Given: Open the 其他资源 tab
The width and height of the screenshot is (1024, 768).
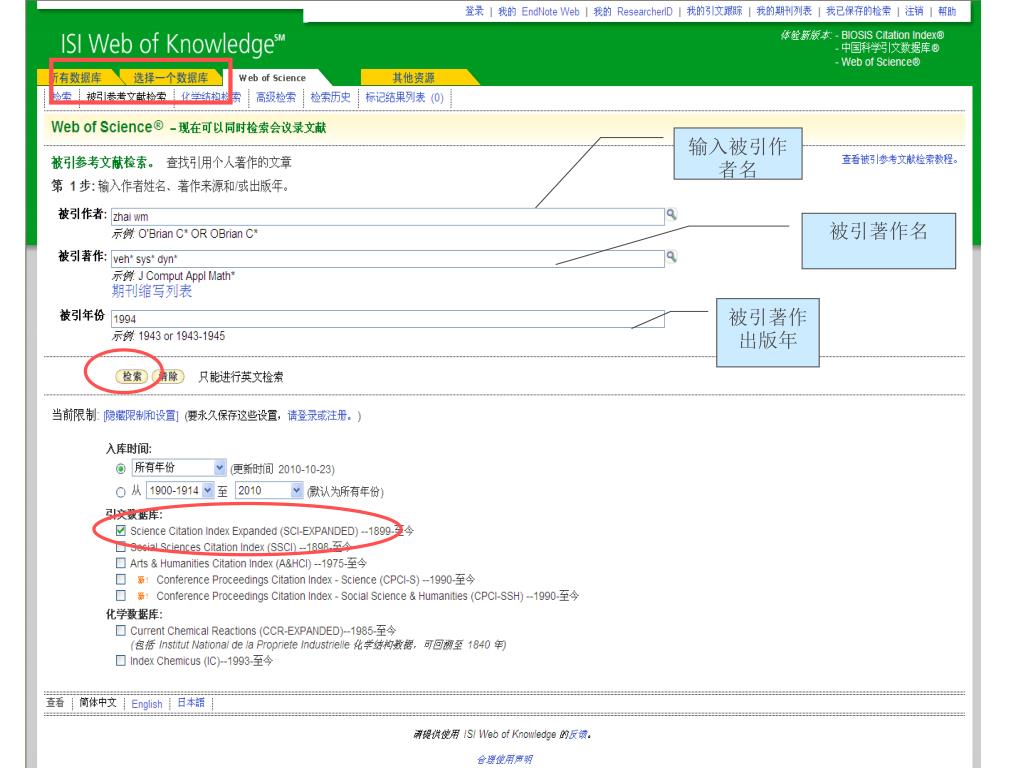Looking at the screenshot, I should tap(413, 78).
